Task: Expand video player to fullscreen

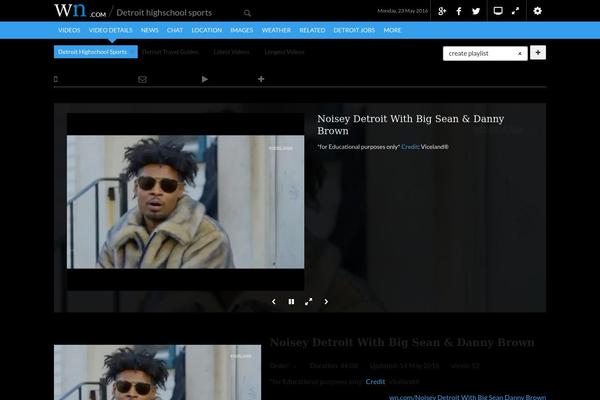Action: click(x=308, y=302)
